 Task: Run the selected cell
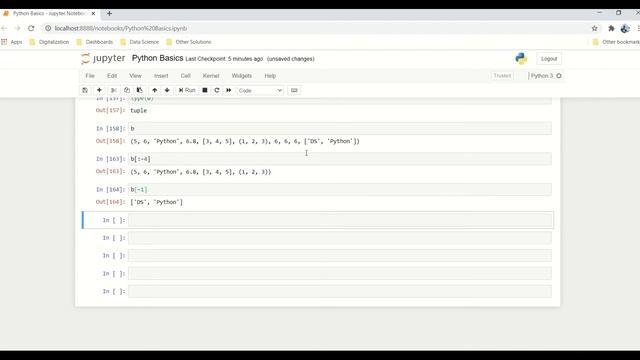(x=187, y=90)
